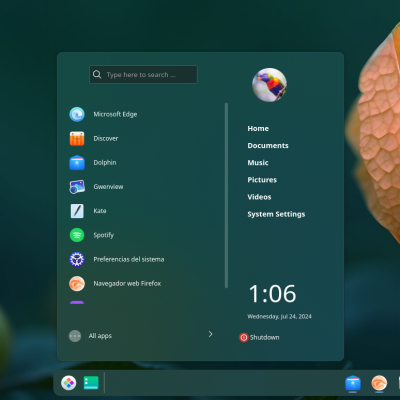Focus the 'Type here to search' field
Viewport: 400px width, 400px height.
click(x=143, y=74)
